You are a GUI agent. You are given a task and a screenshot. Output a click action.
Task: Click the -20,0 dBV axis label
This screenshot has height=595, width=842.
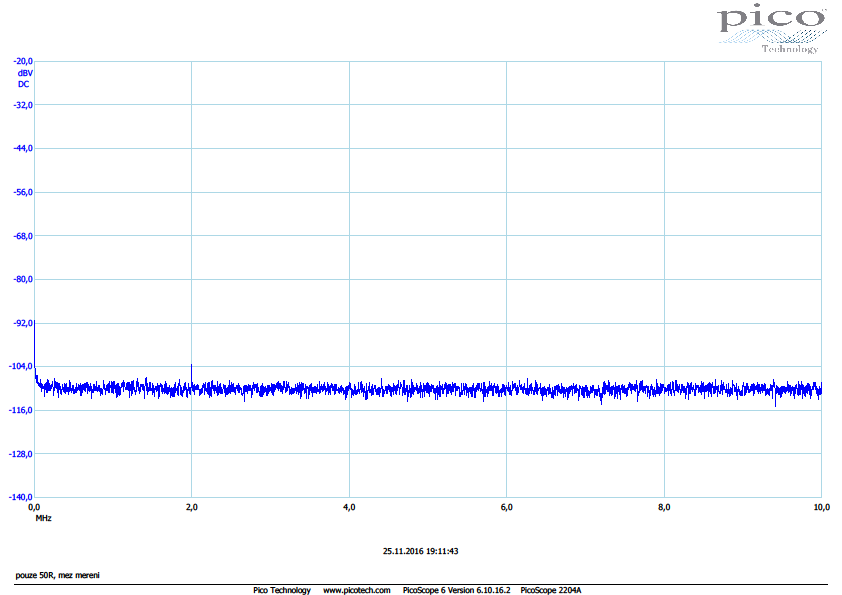[23, 61]
